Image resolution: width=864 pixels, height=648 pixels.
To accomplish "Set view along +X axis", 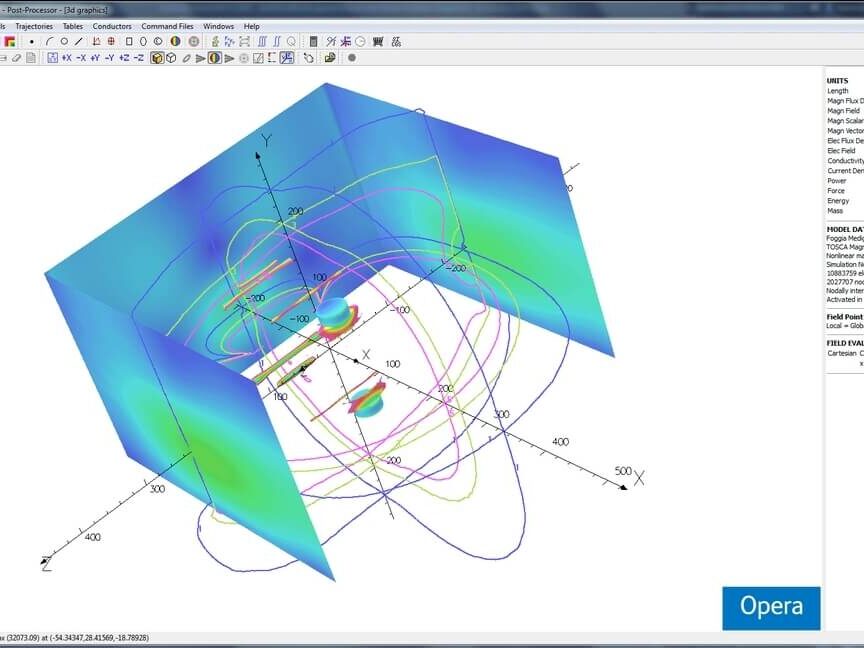I will (x=66, y=58).
